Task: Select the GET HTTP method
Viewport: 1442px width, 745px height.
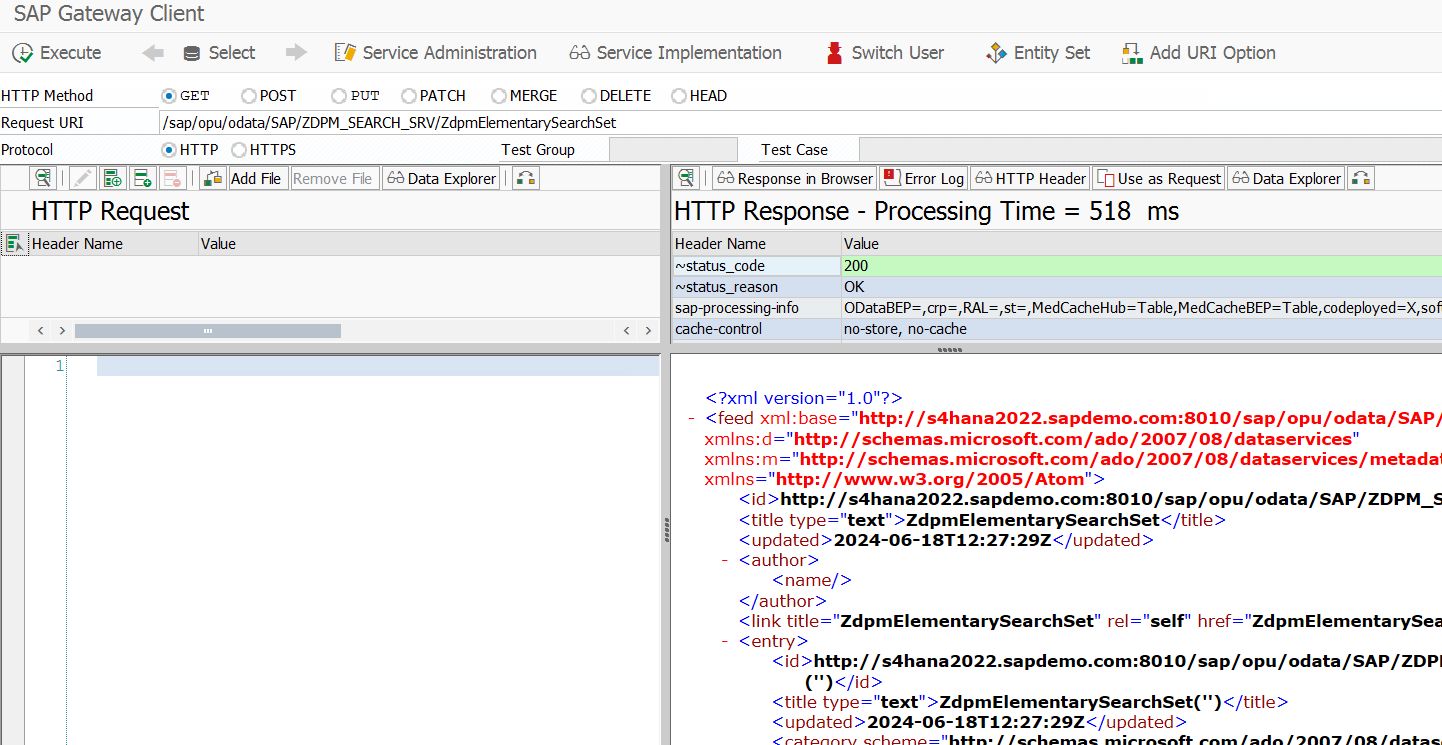Action: [169, 96]
